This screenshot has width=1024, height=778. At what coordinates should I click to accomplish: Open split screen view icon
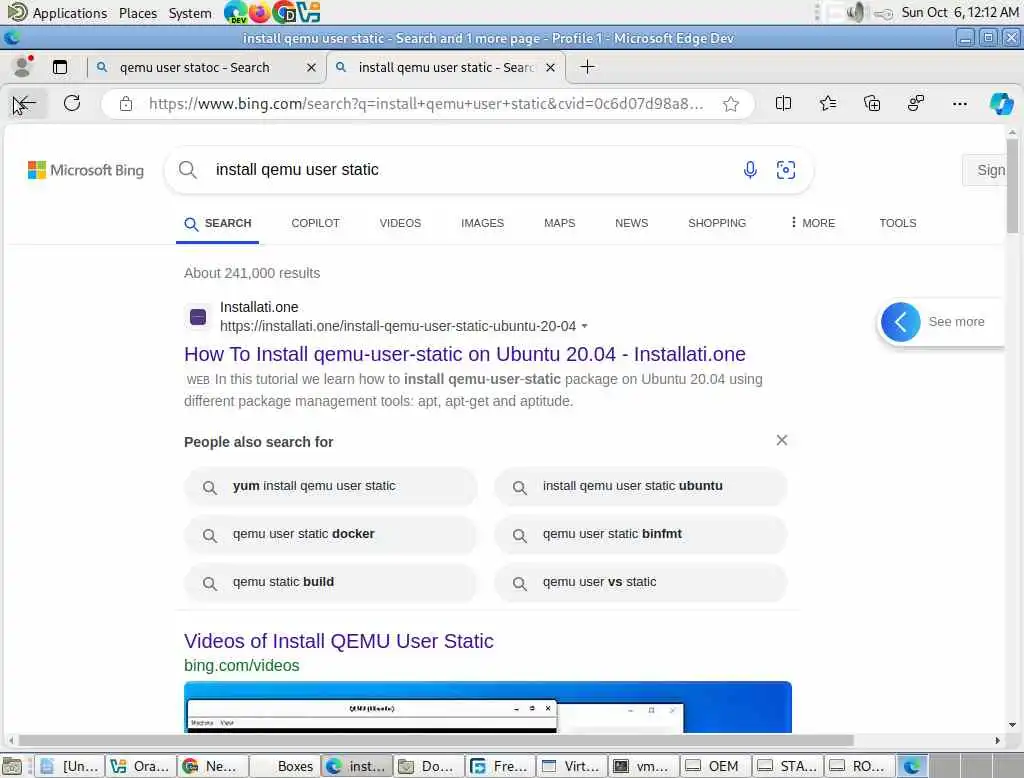(x=783, y=103)
